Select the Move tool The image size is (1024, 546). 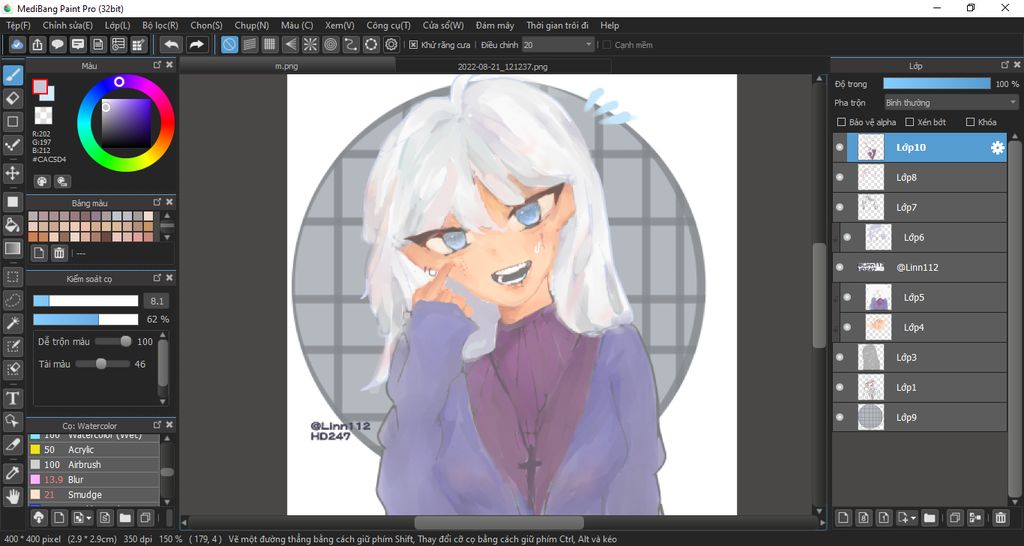(x=12, y=173)
